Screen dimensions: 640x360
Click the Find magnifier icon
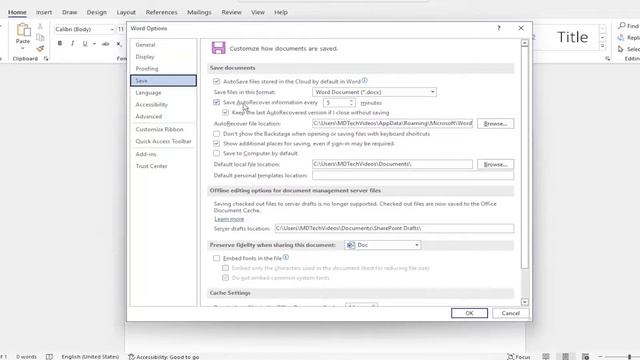[622, 26]
